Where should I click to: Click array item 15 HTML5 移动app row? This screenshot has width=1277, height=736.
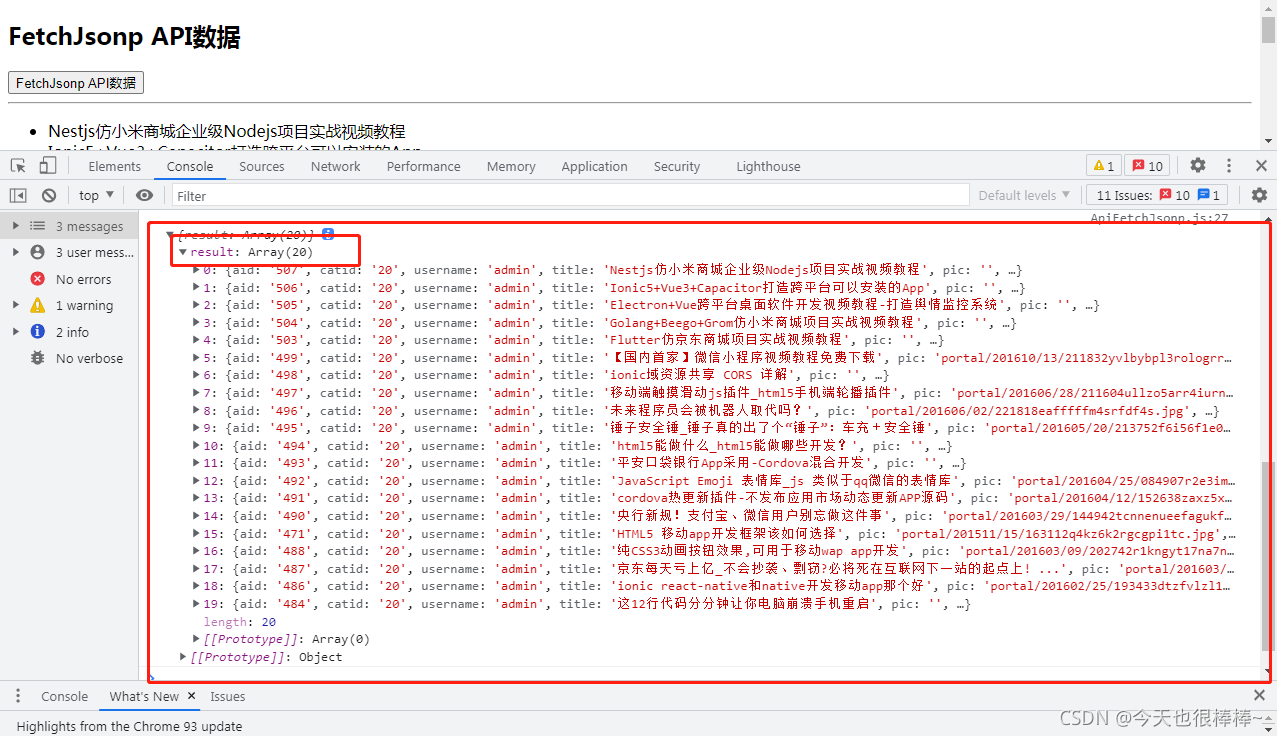tap(712, 533)
